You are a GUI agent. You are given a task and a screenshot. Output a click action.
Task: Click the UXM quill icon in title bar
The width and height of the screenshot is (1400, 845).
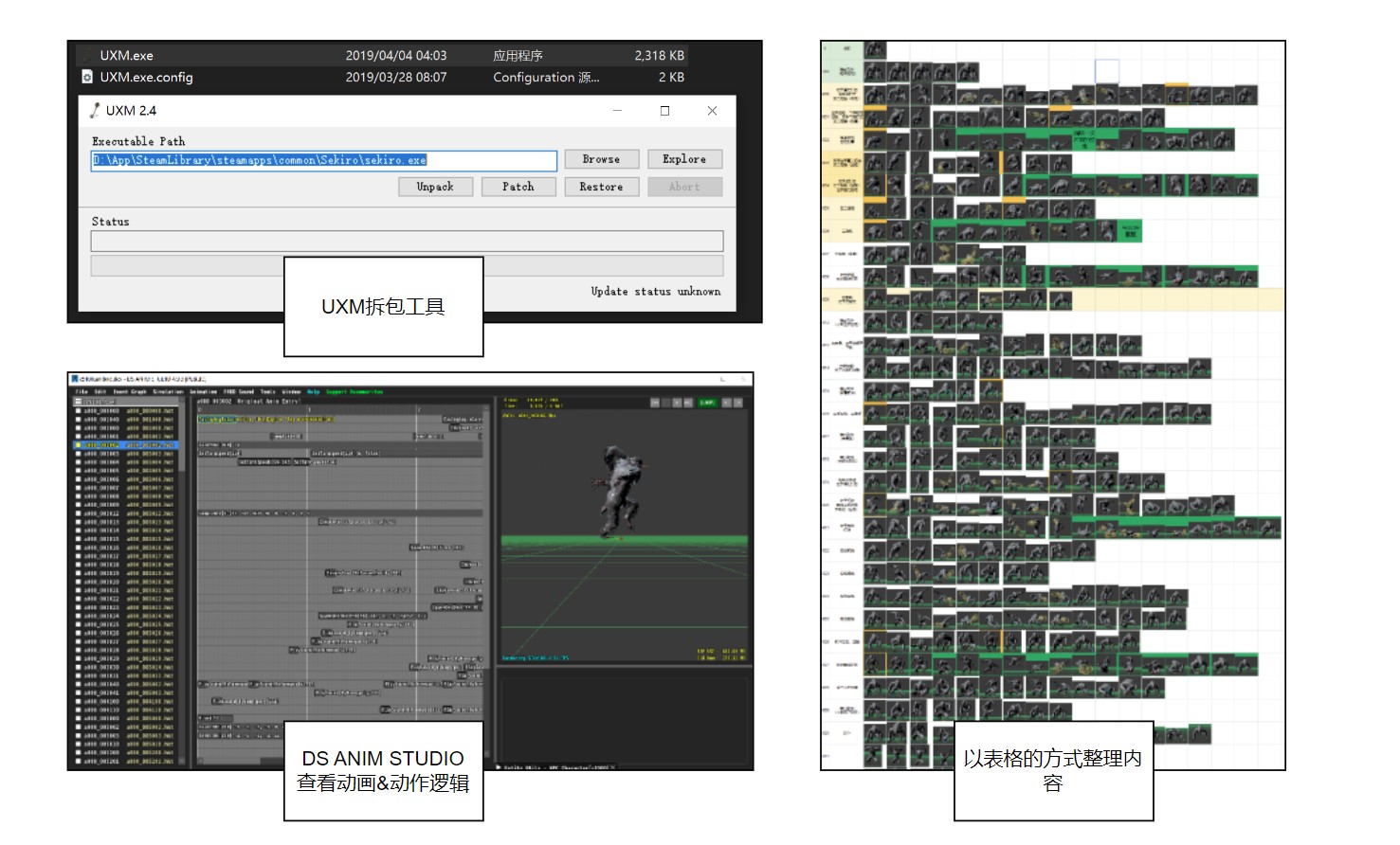pos(95,111)
